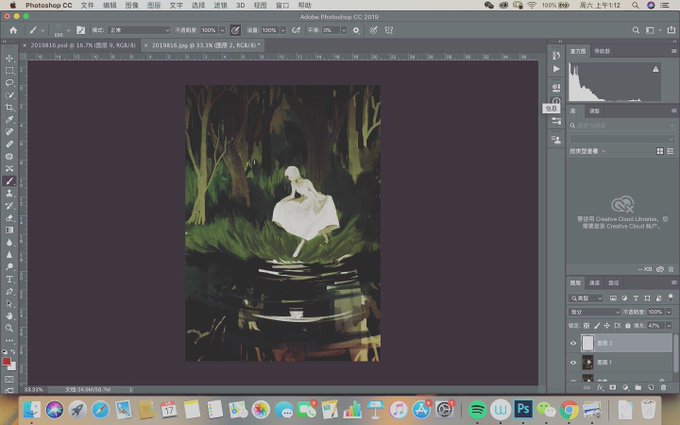Select the Zoom tool in toolbox
The width and height of the screenshot is (680, 425).
point(9,328)
